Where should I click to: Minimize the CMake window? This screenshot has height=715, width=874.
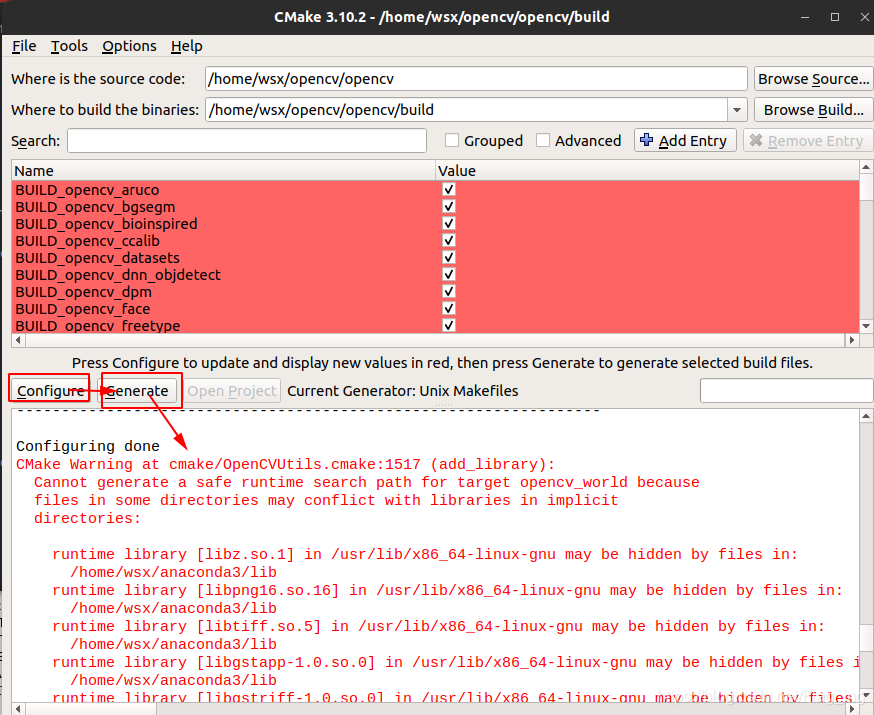point(805,17)
